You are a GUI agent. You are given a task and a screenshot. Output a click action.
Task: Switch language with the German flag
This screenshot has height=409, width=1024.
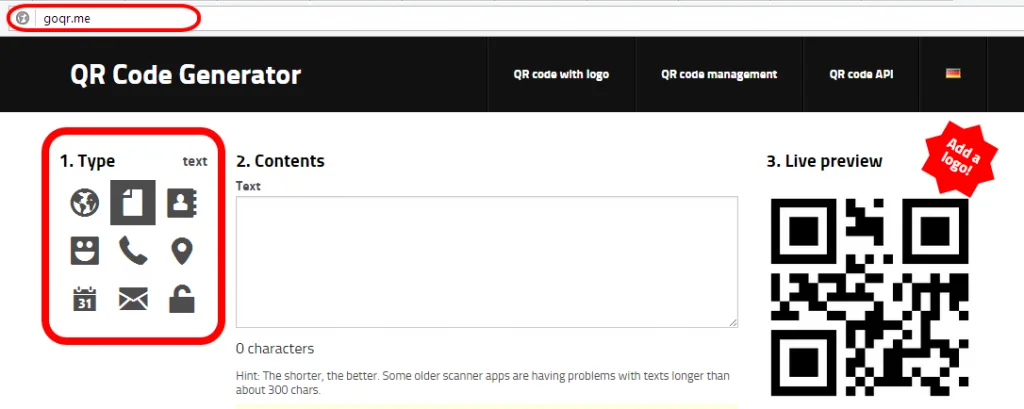(953, 74)
